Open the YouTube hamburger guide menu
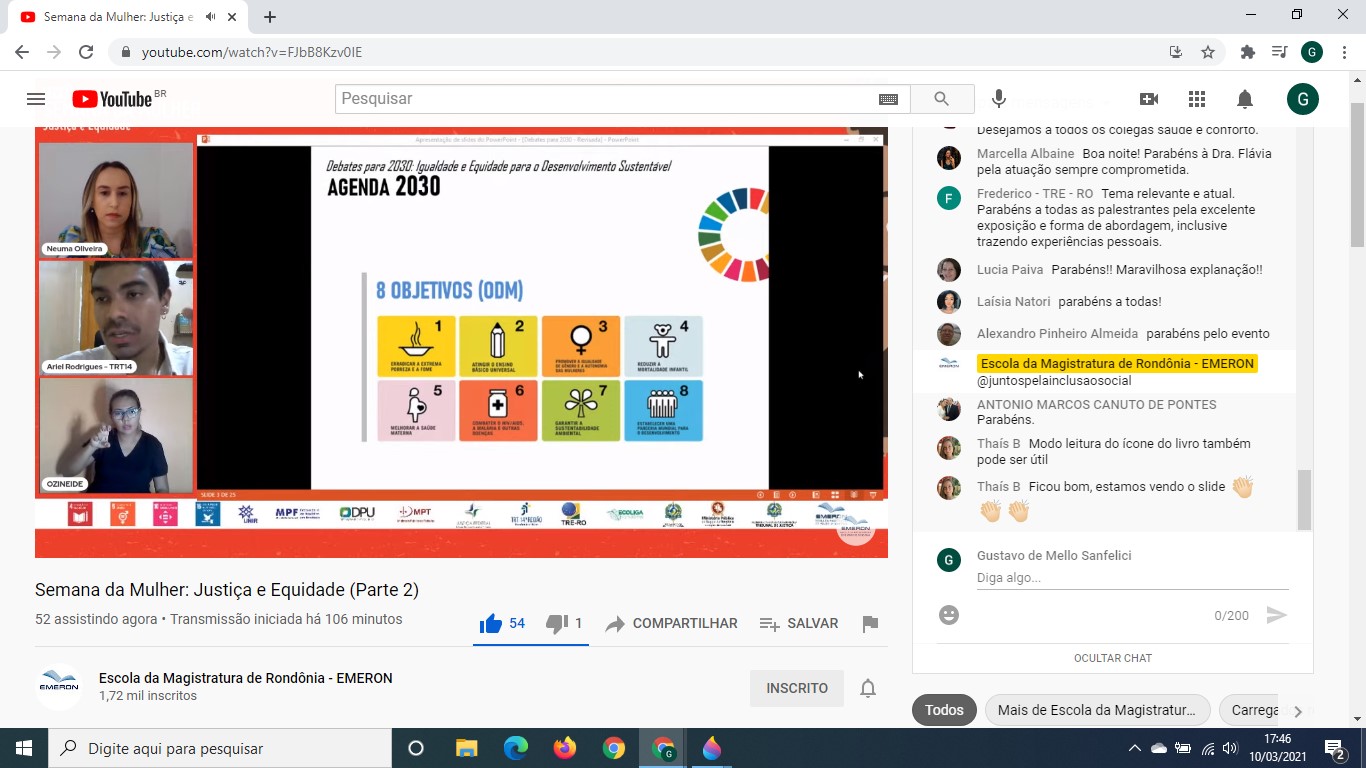 point(36,99)
